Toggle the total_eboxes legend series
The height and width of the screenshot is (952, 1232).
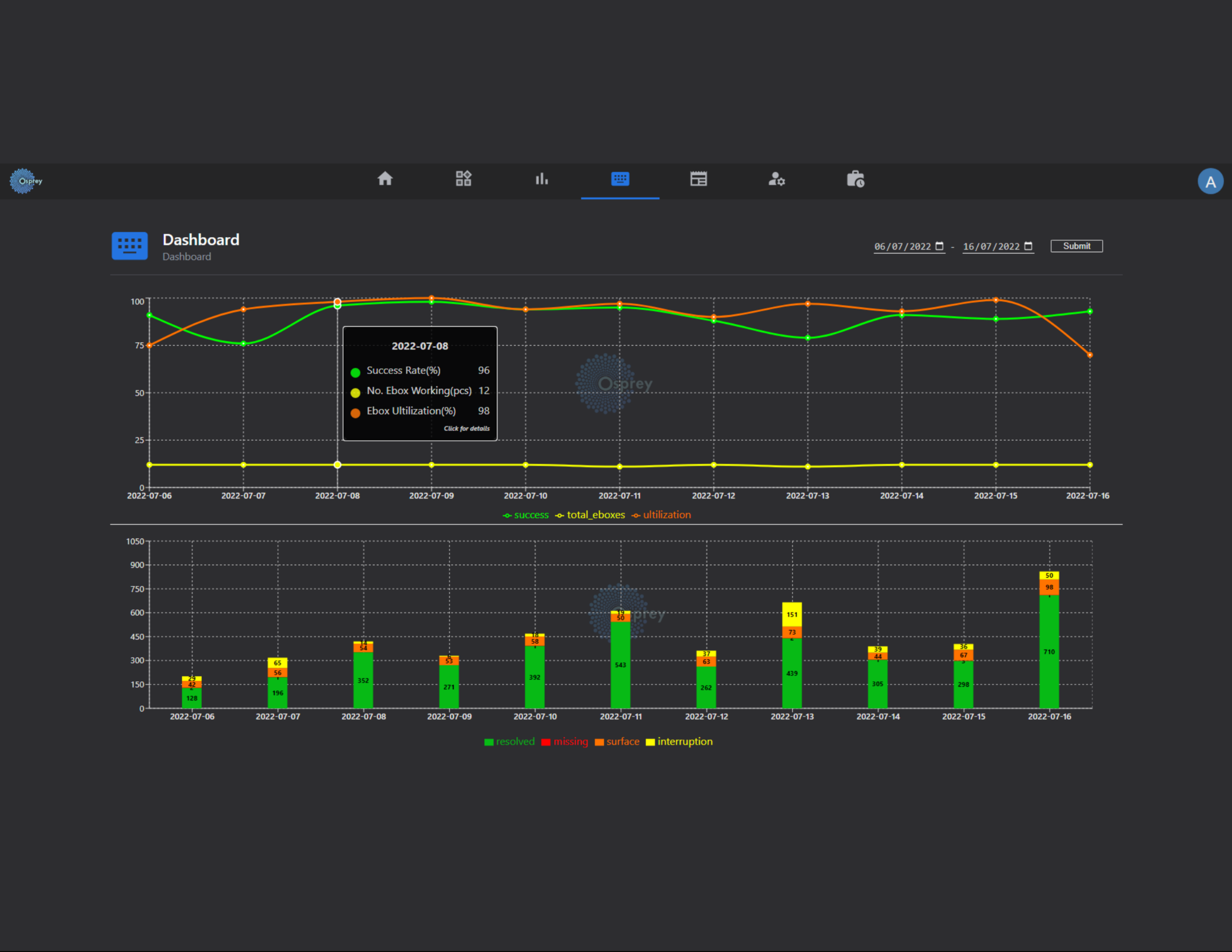tap(590, 515)
